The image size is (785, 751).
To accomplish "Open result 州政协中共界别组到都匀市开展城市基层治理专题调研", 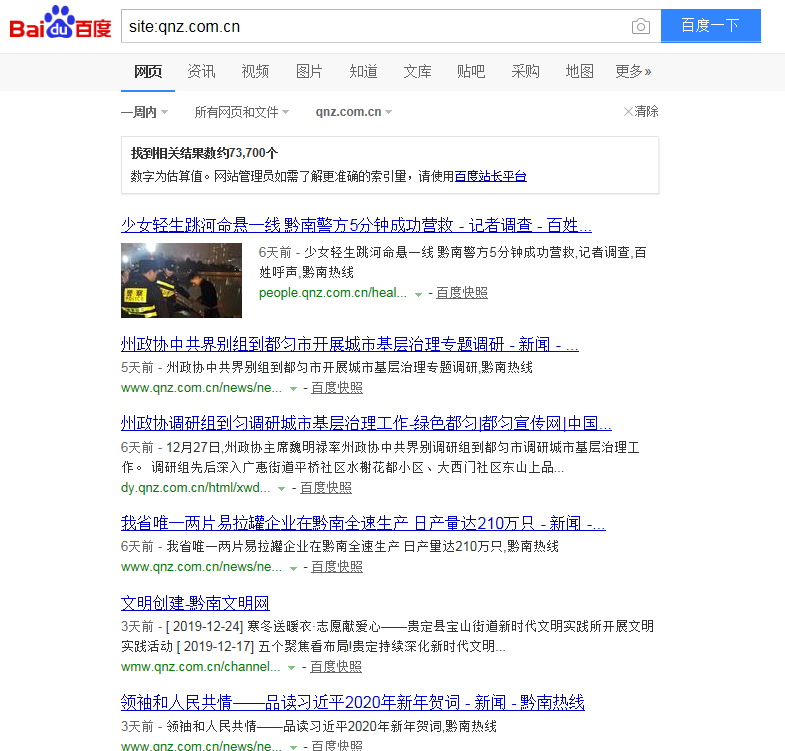I will [349, 344].
